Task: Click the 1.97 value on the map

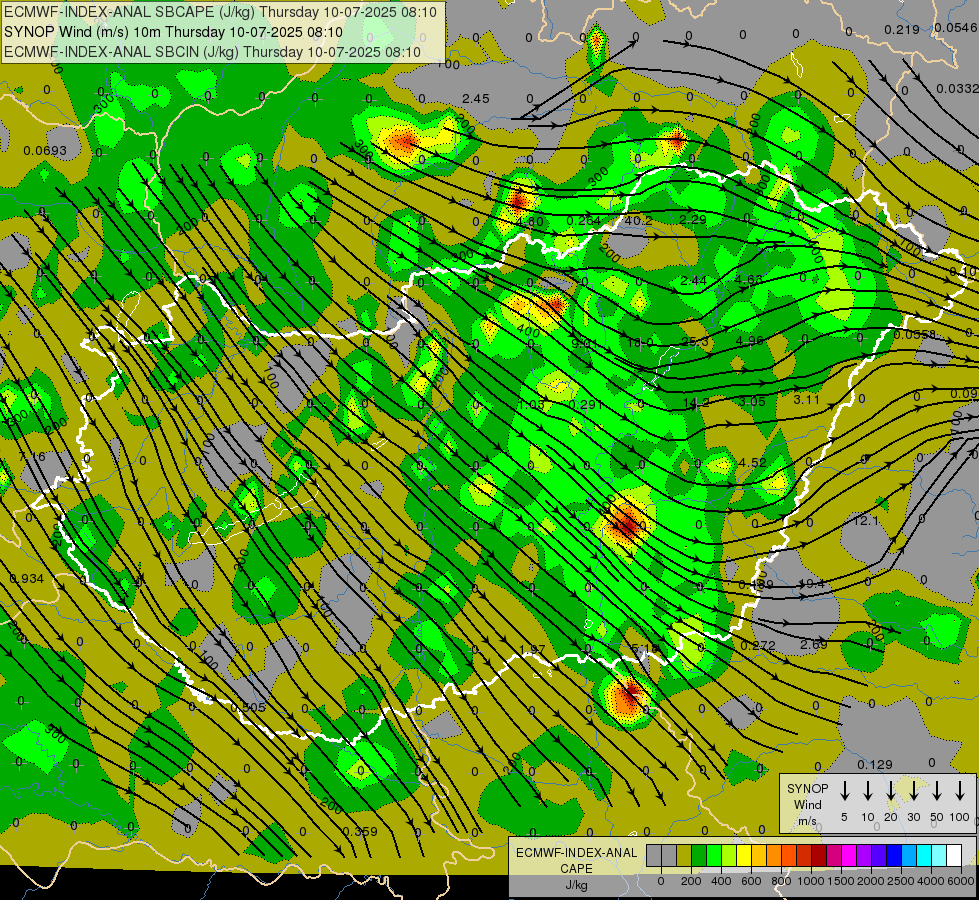Action: [x=532, y=650]
